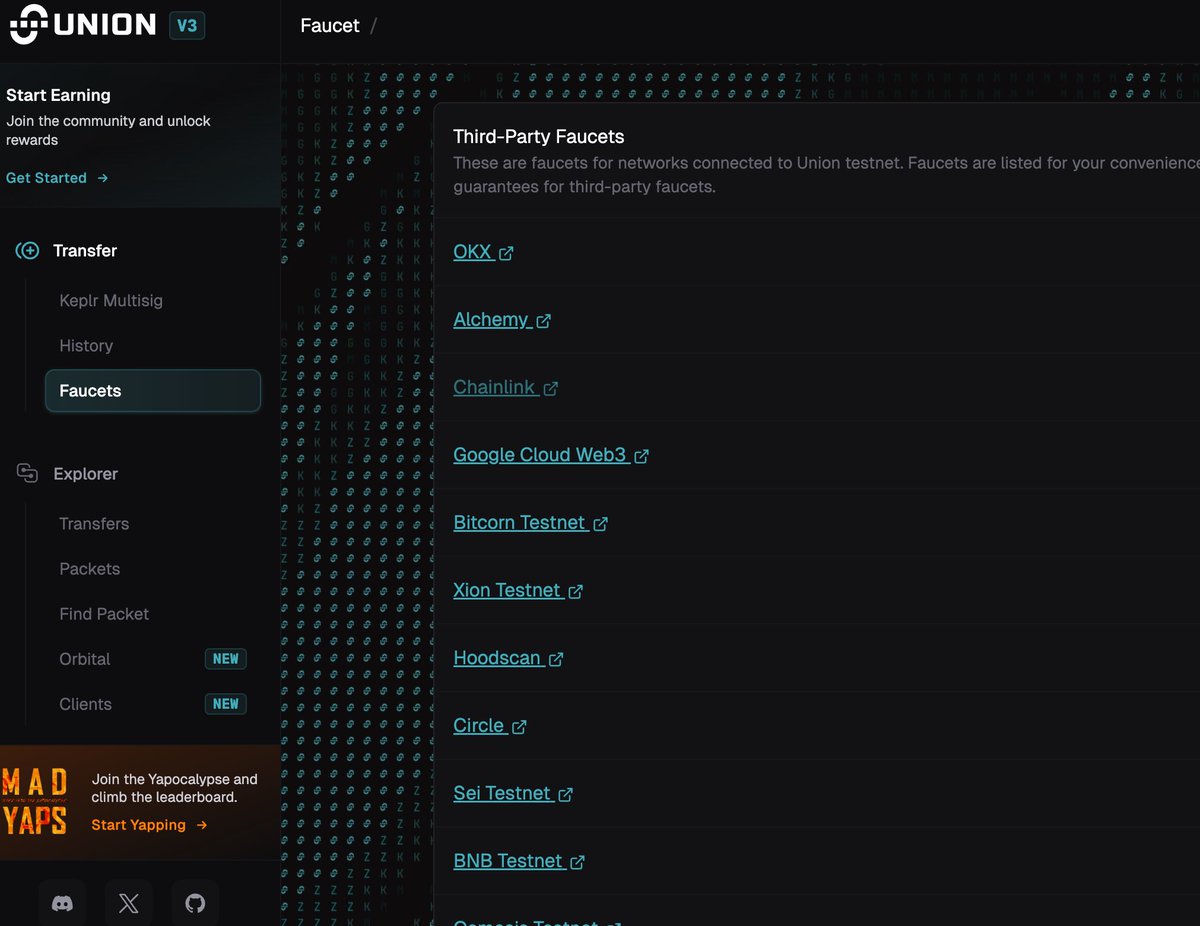Open the Sei Testnet faucet link
Image resolution: width=1200 pixels, height=926 pixels.
pyautogui.click(x=502, y=793)
